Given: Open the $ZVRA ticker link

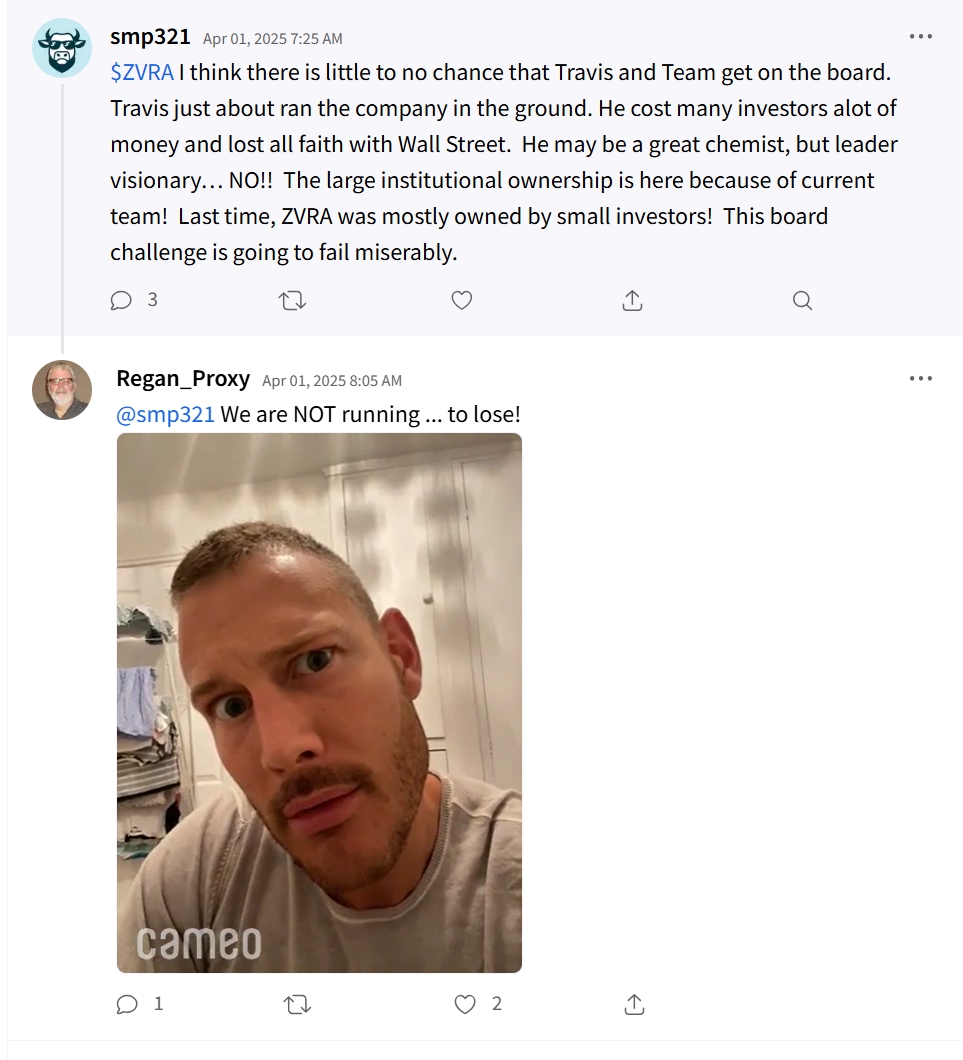Looking at the screenshot, I should click(142, 72).
